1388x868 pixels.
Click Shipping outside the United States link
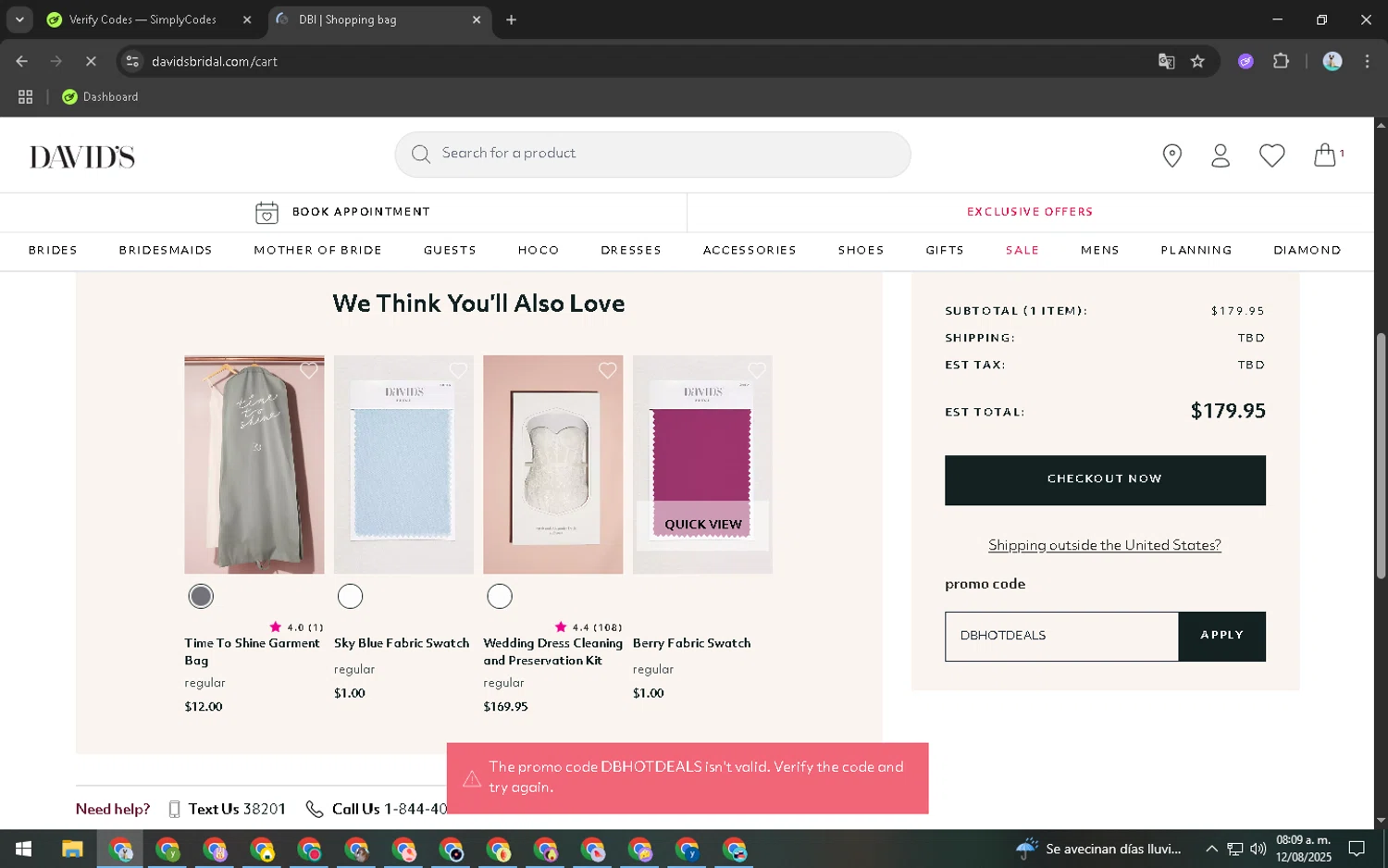click(1105, 545)
